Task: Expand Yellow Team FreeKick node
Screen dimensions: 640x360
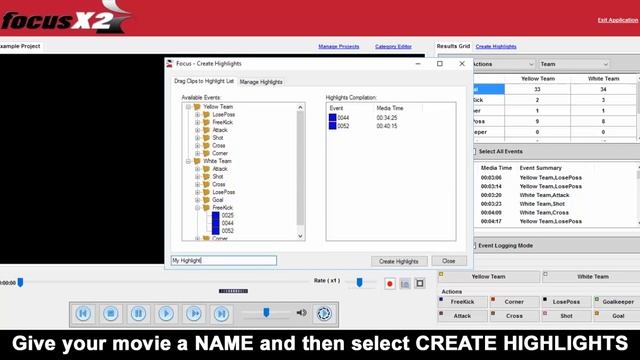Action: click(198, 122)
